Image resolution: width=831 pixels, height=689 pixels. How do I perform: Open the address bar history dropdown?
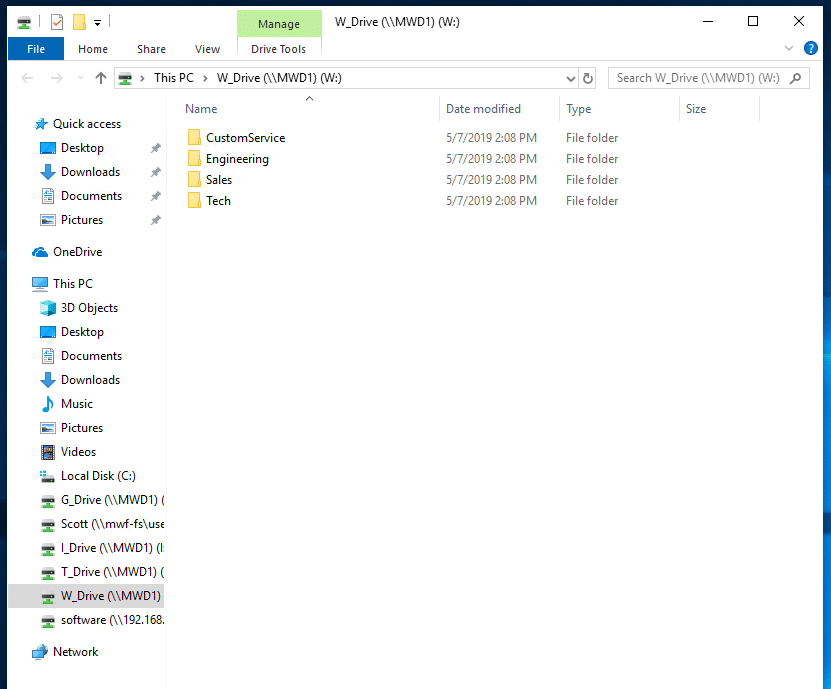point(571,78)
